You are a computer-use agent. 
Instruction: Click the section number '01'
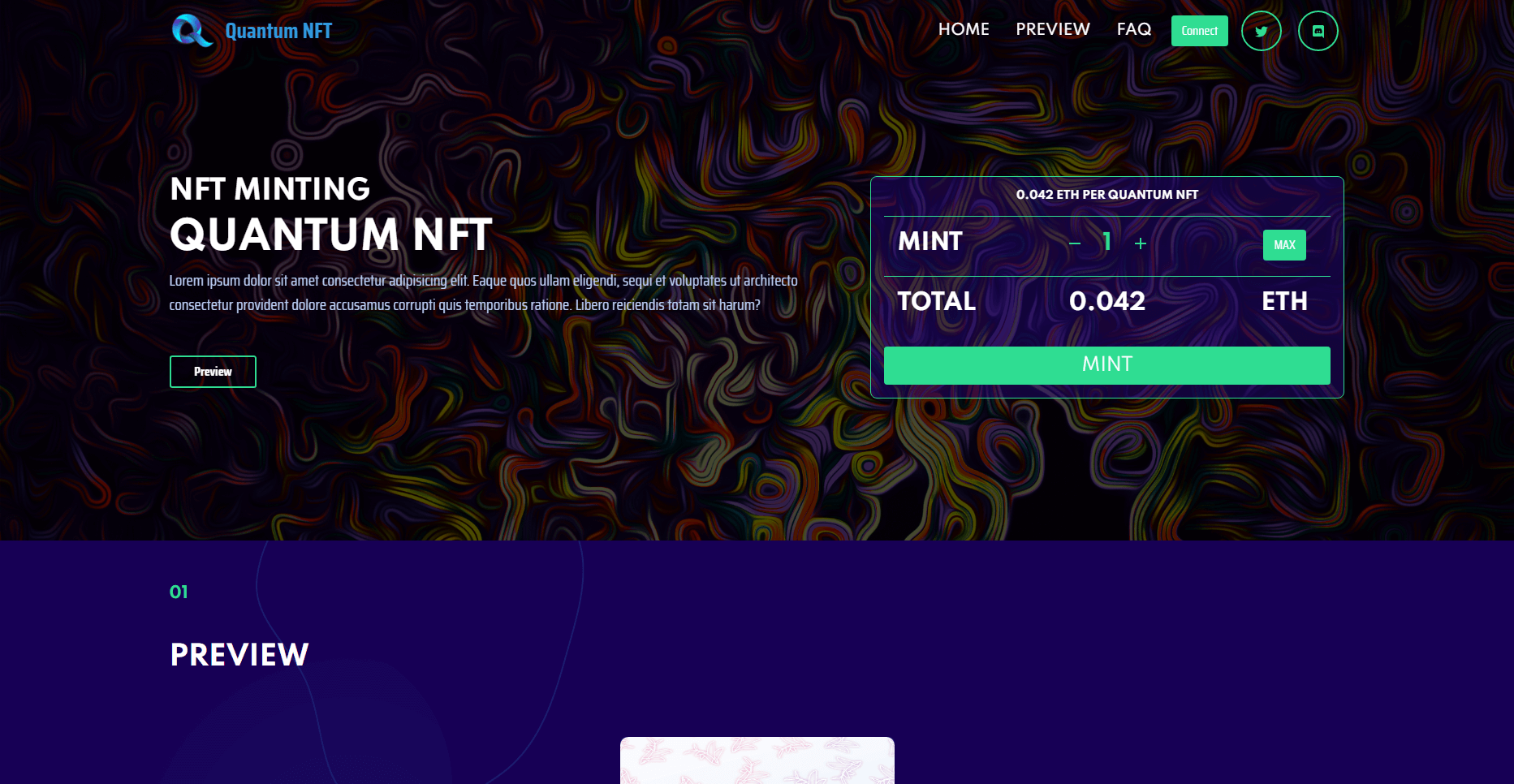179,592
